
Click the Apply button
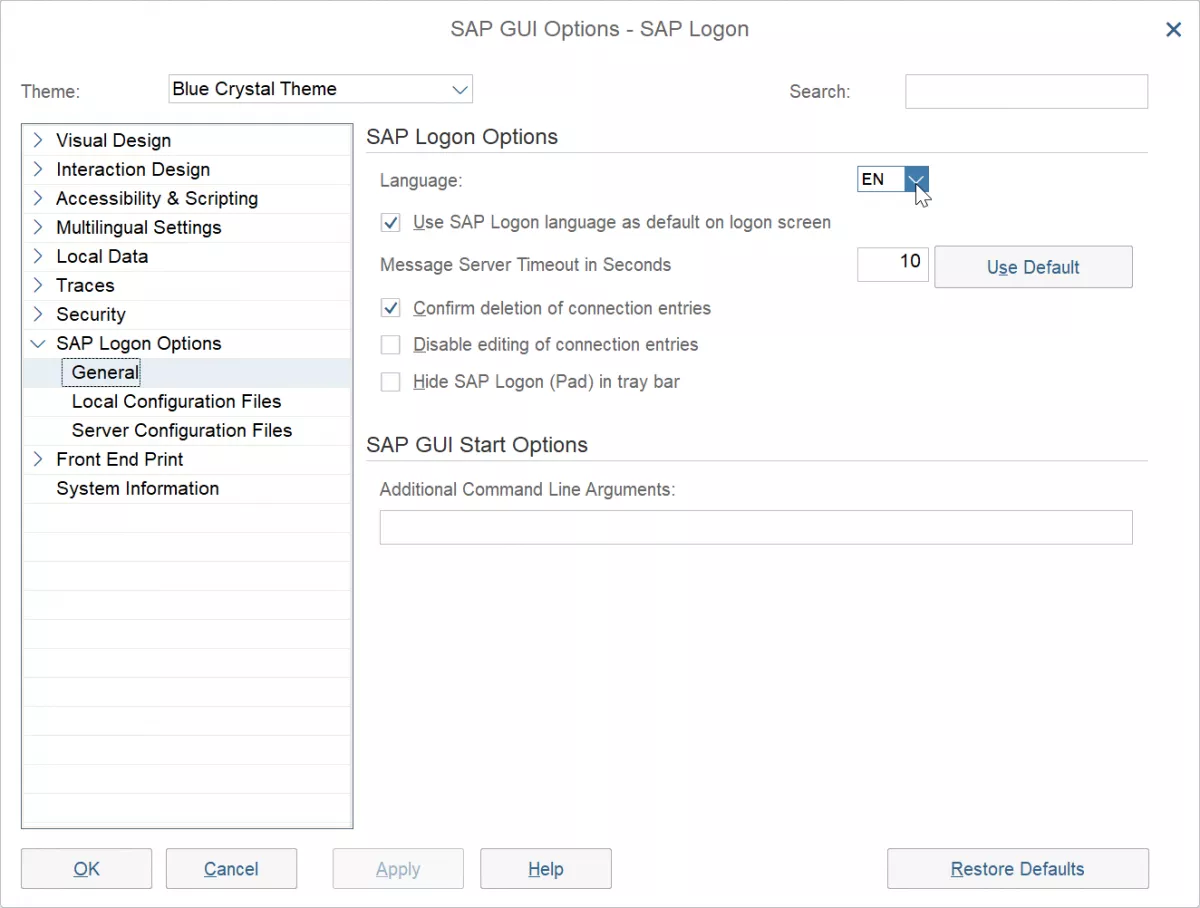(398, 869)
